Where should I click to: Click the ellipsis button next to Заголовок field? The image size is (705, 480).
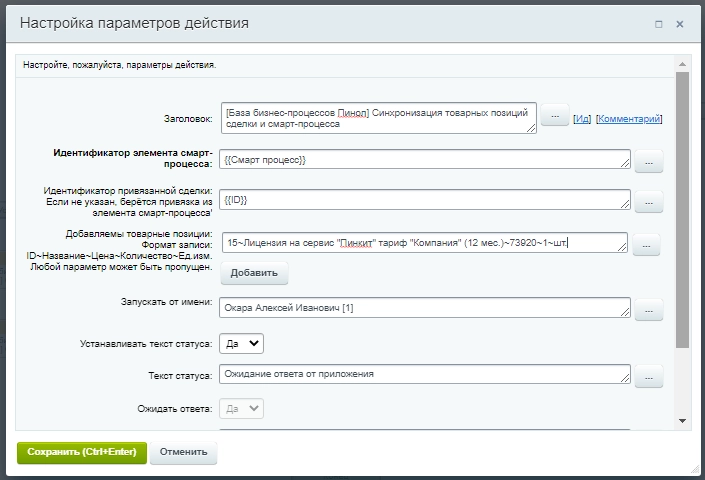pos(554,117)
